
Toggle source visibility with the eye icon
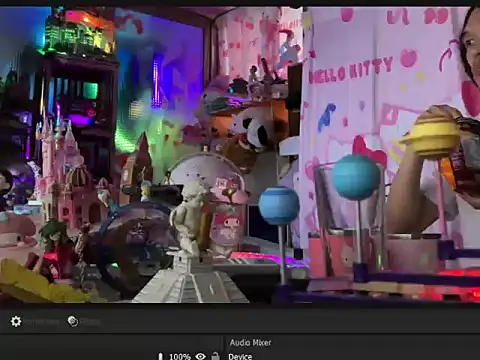pos(200,356)
